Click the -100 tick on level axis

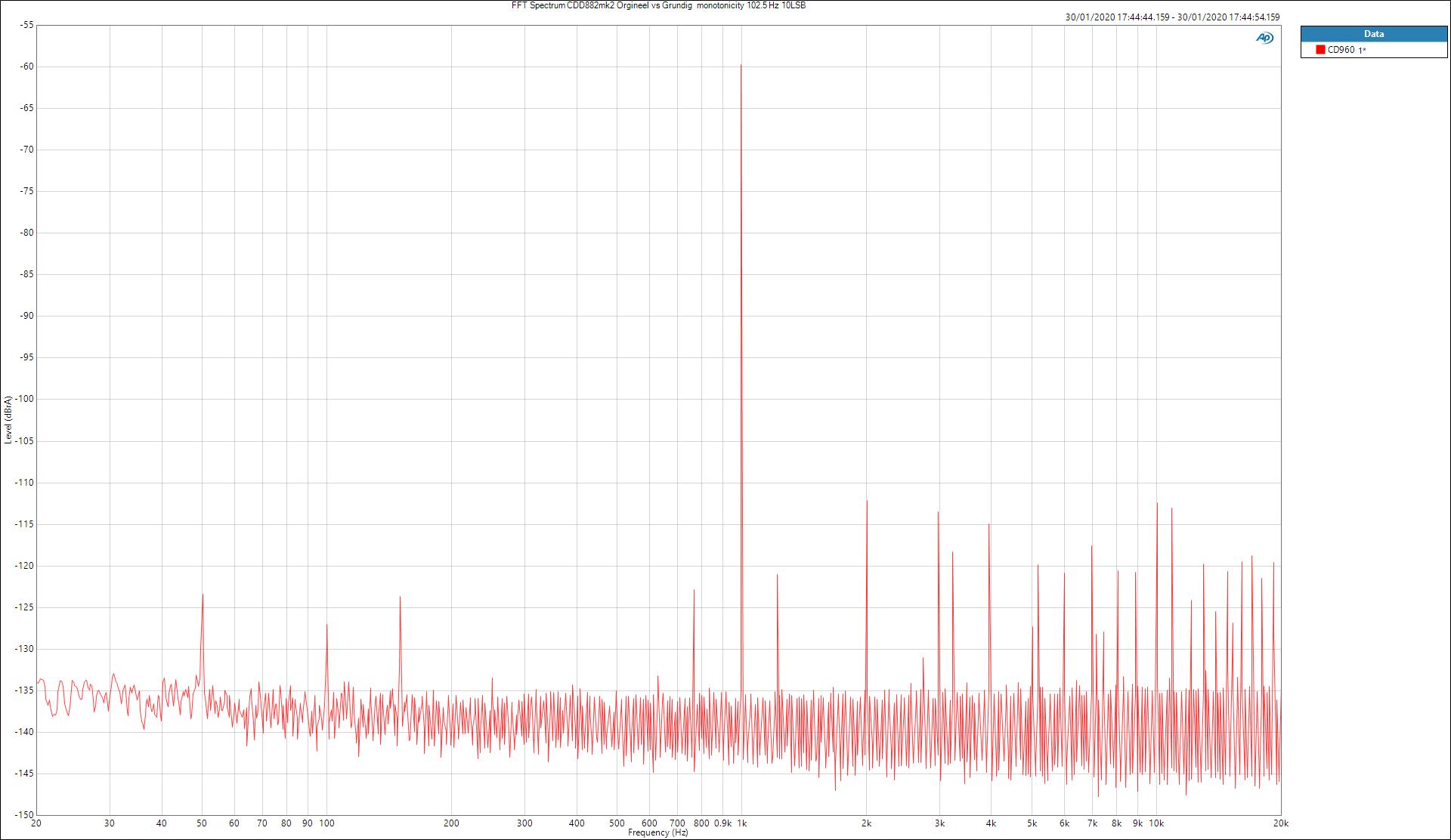pyautogui.click(x=25, y=399)
